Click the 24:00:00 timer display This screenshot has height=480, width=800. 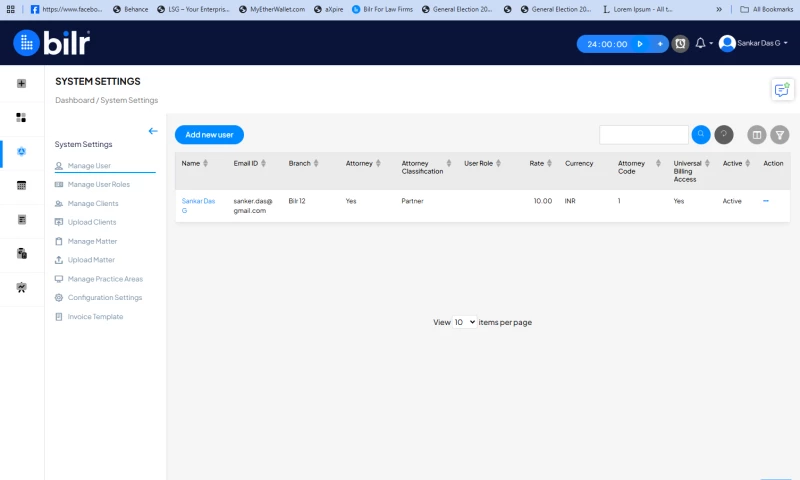pos(607,44)
